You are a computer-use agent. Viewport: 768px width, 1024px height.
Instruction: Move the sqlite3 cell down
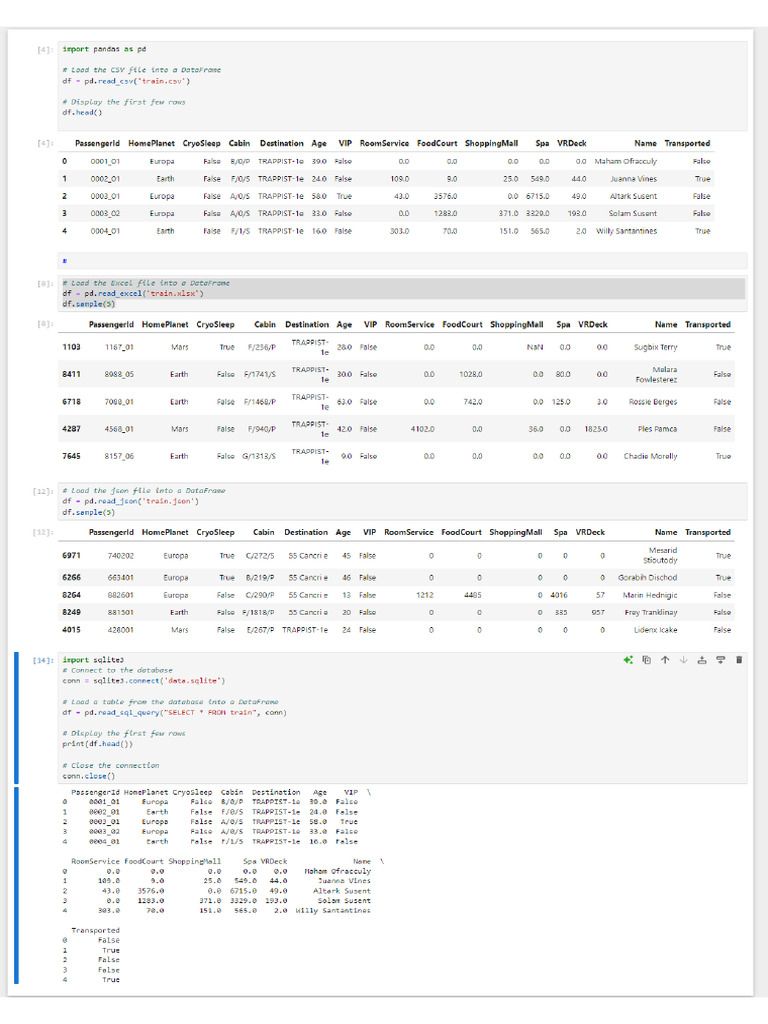[683, 660]
